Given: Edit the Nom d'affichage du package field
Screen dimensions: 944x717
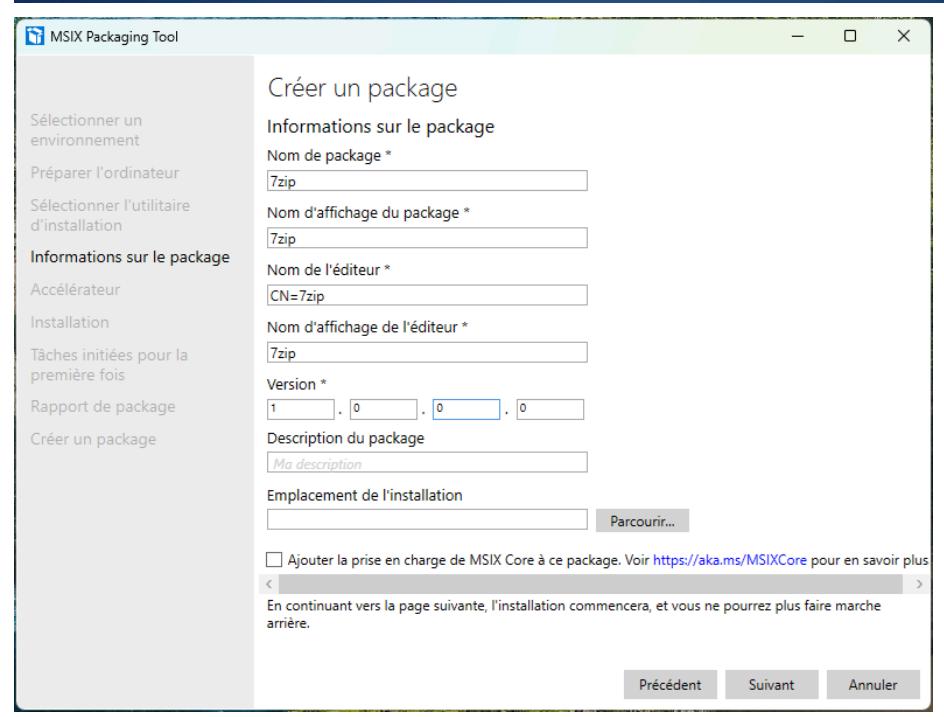Looking at the screenshot, I should click(x=427, y=238).
